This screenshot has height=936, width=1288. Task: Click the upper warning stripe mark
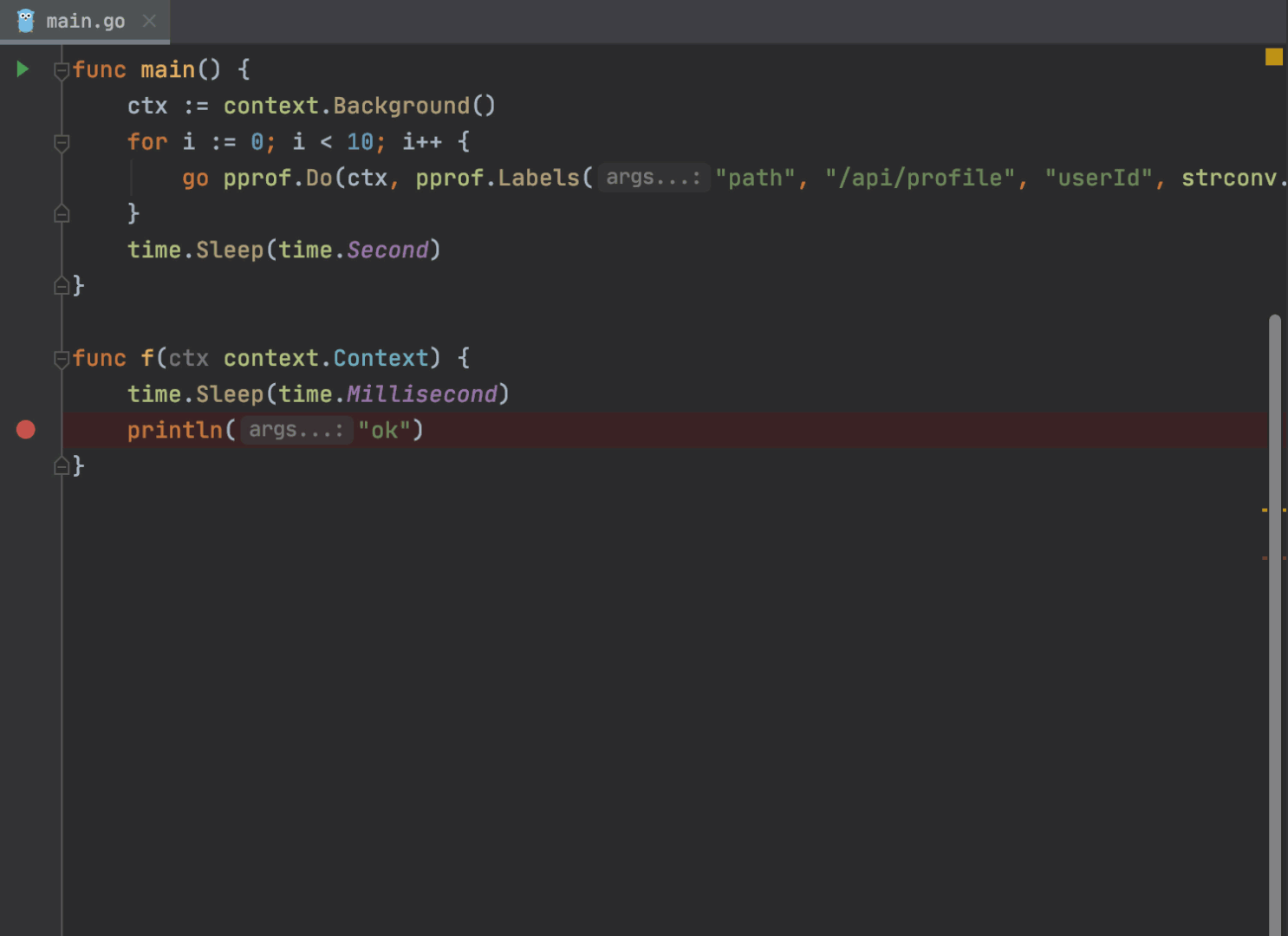coord(1273,510)
